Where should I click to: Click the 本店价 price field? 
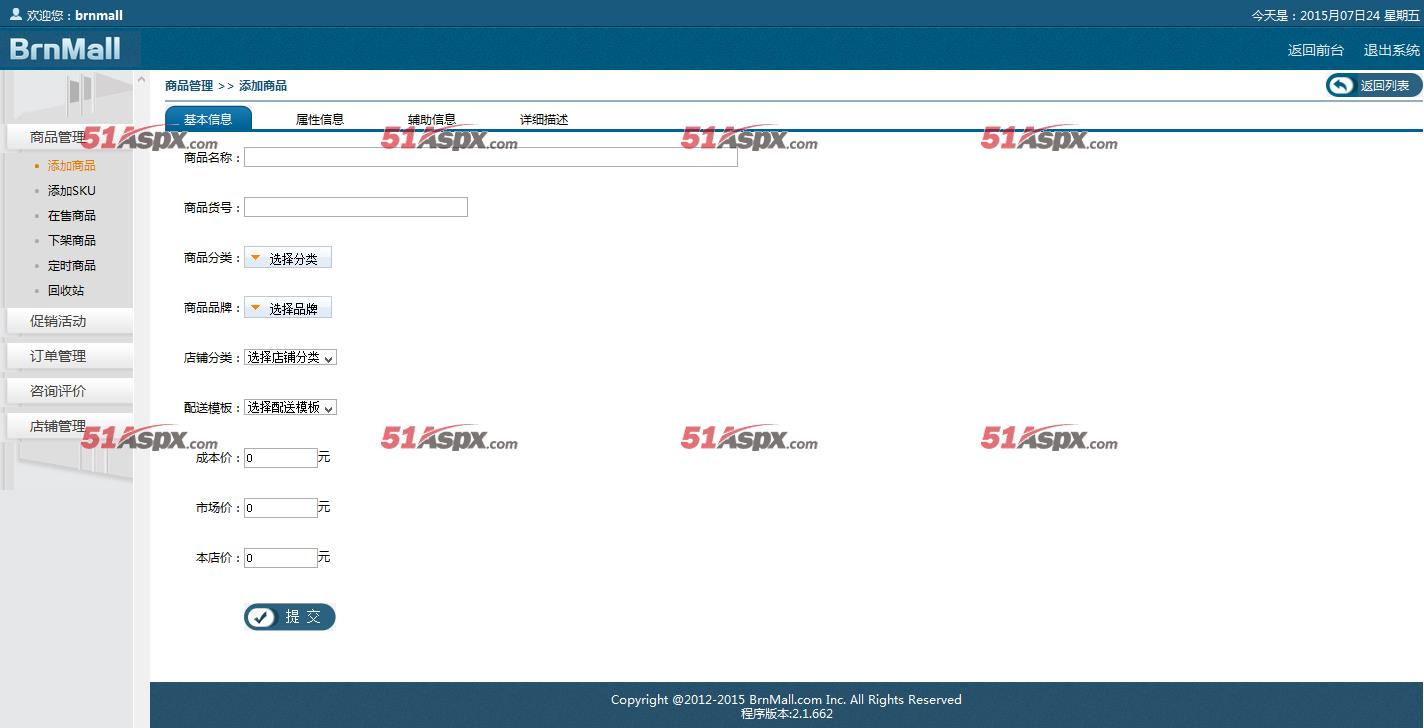point(281,558)
